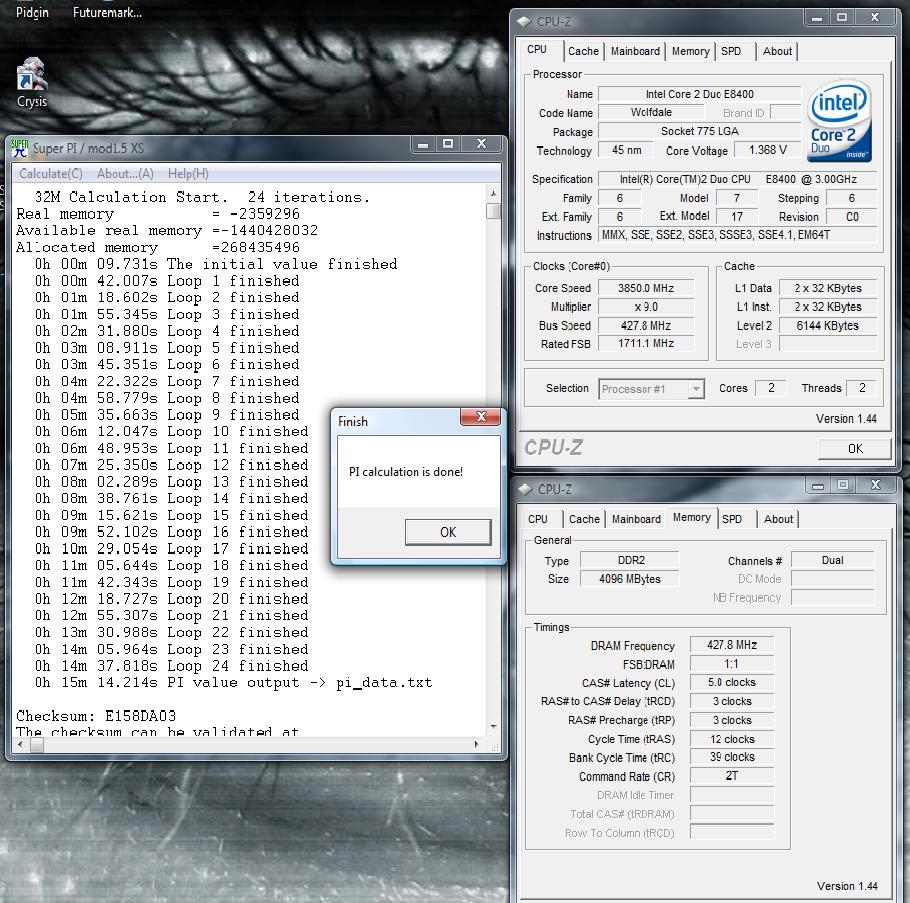The height and width of the screenshot is (903, 910).
Task: Click the Bus Speed value 427.8 MHz
Action: point(645,326)
